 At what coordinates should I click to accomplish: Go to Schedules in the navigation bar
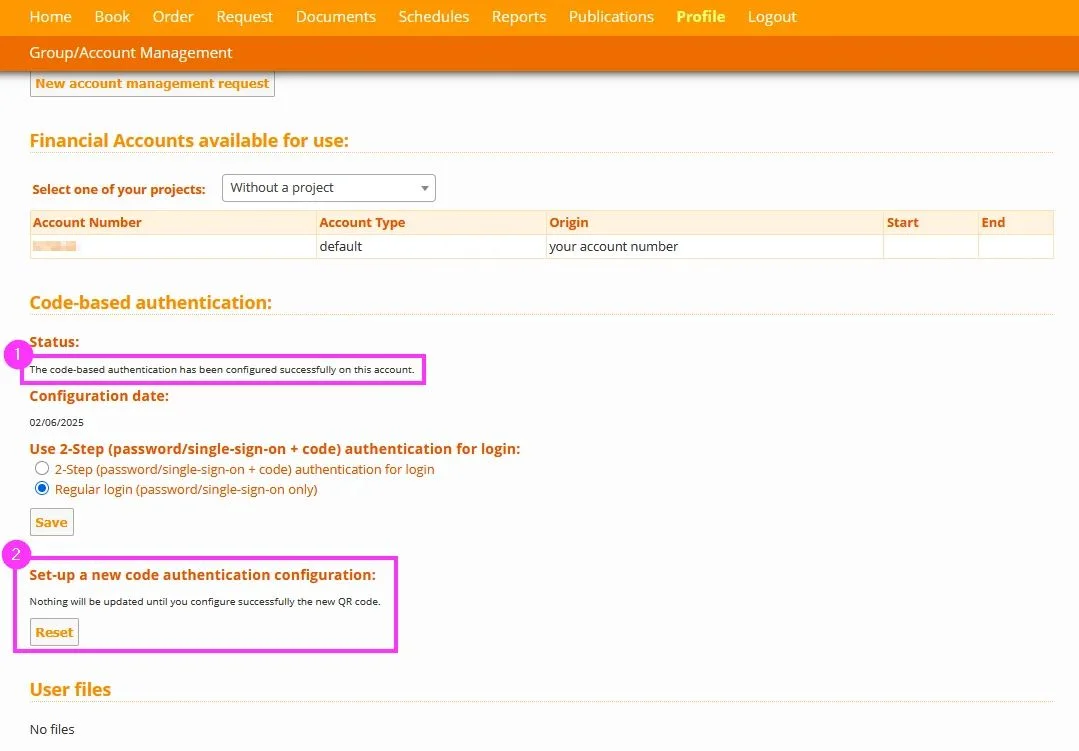click(434, 17)
